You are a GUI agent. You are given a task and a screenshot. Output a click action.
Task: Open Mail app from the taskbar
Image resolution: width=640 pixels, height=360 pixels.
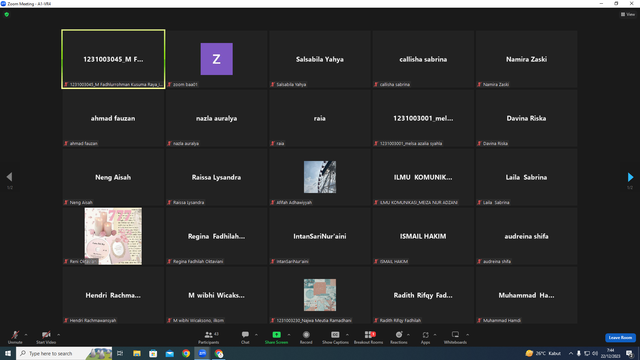(x=169, y=353)
